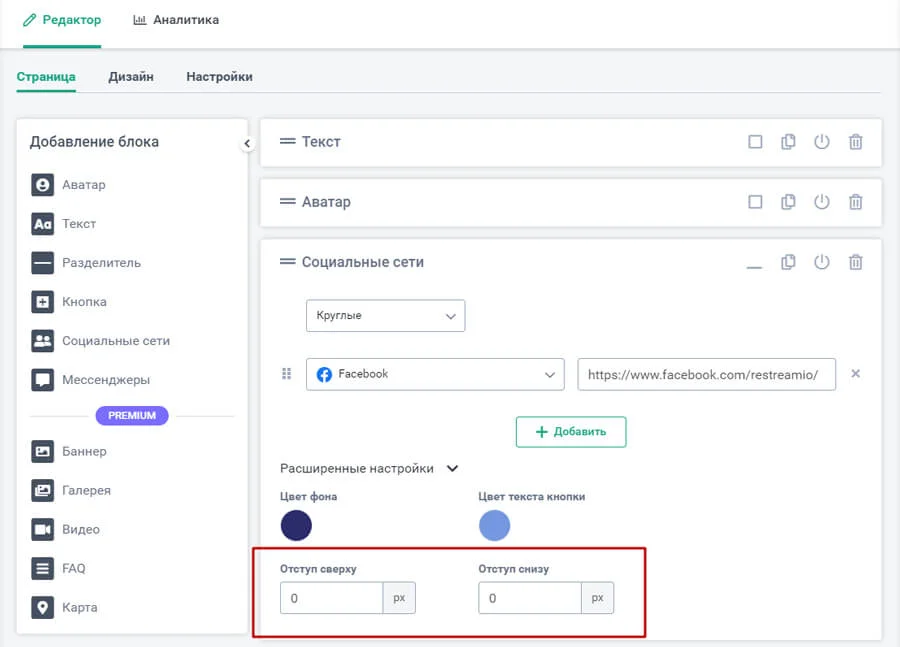Screen dimensions: 900x647
Task: Click the Добавить button
Action: pyautogui.click(x=570, y=432)
